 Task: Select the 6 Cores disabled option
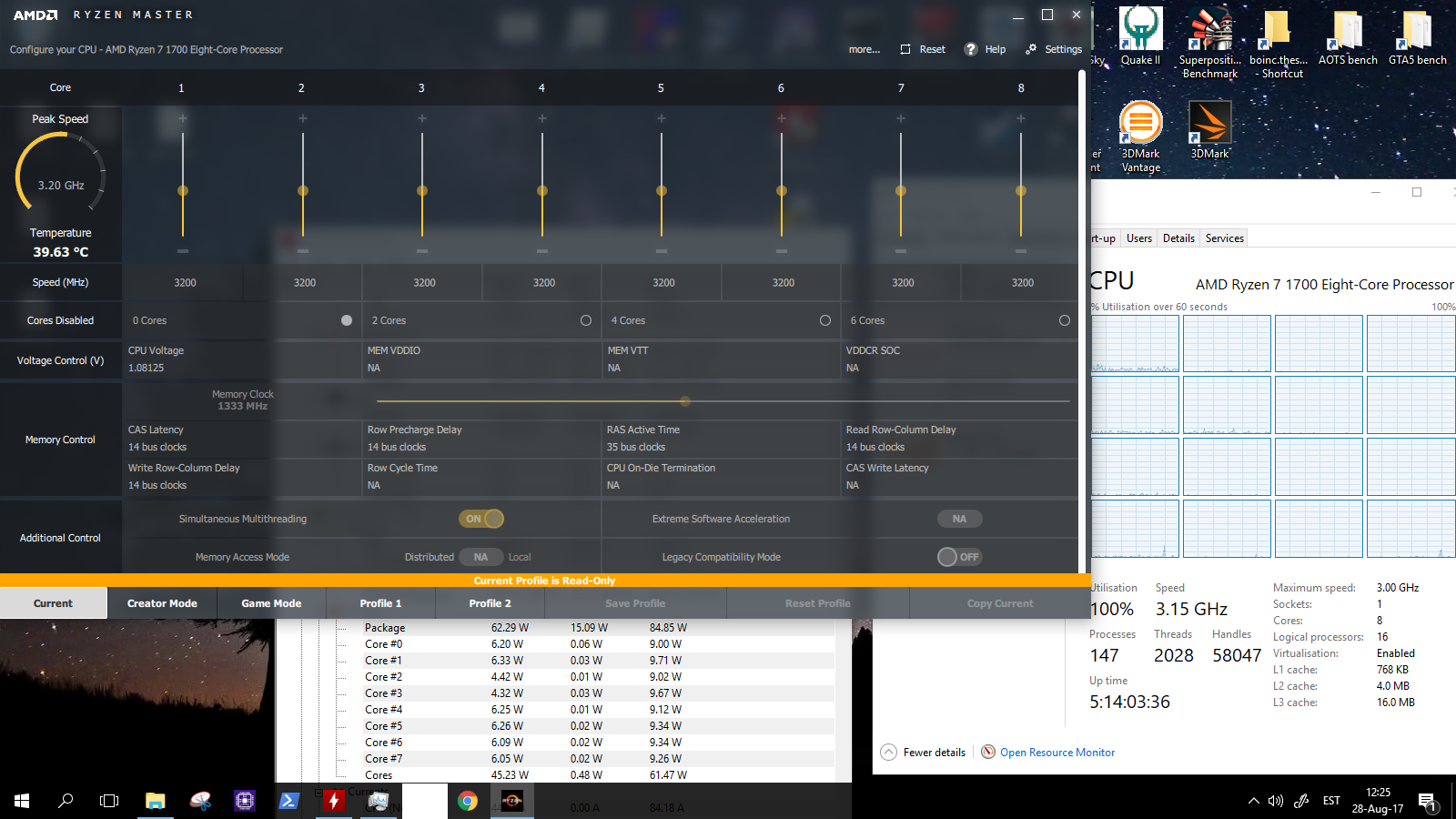pyautogui.click(x=1065, y=320)
